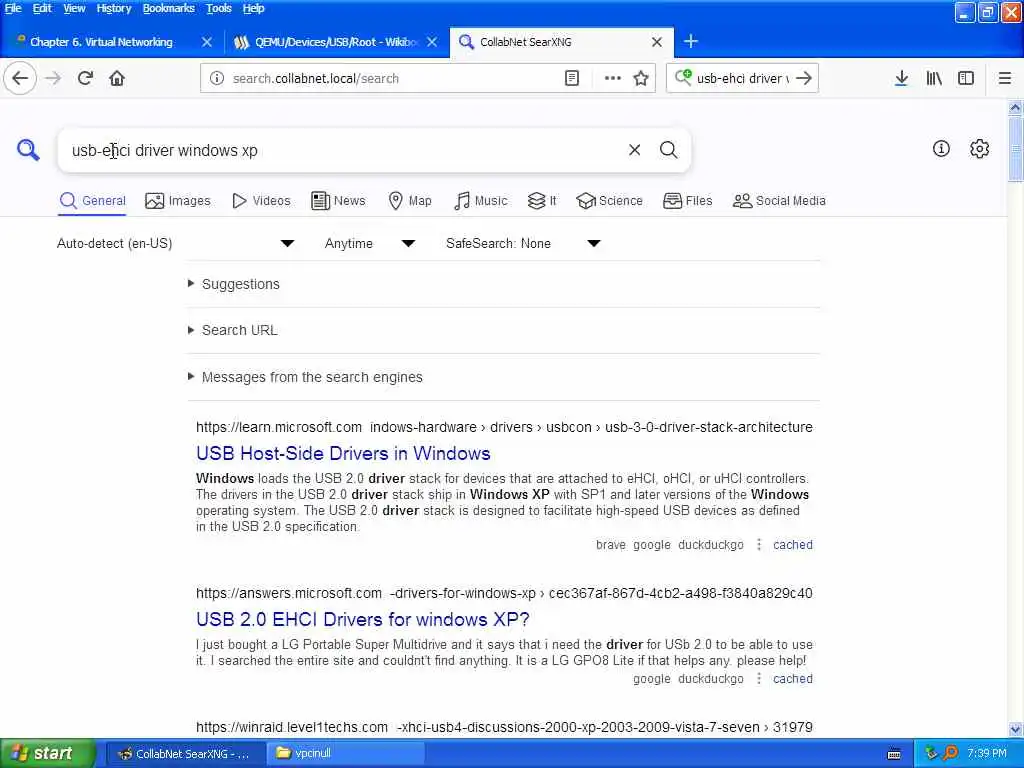Go back with the browser back arrow

tap(20, 78)
